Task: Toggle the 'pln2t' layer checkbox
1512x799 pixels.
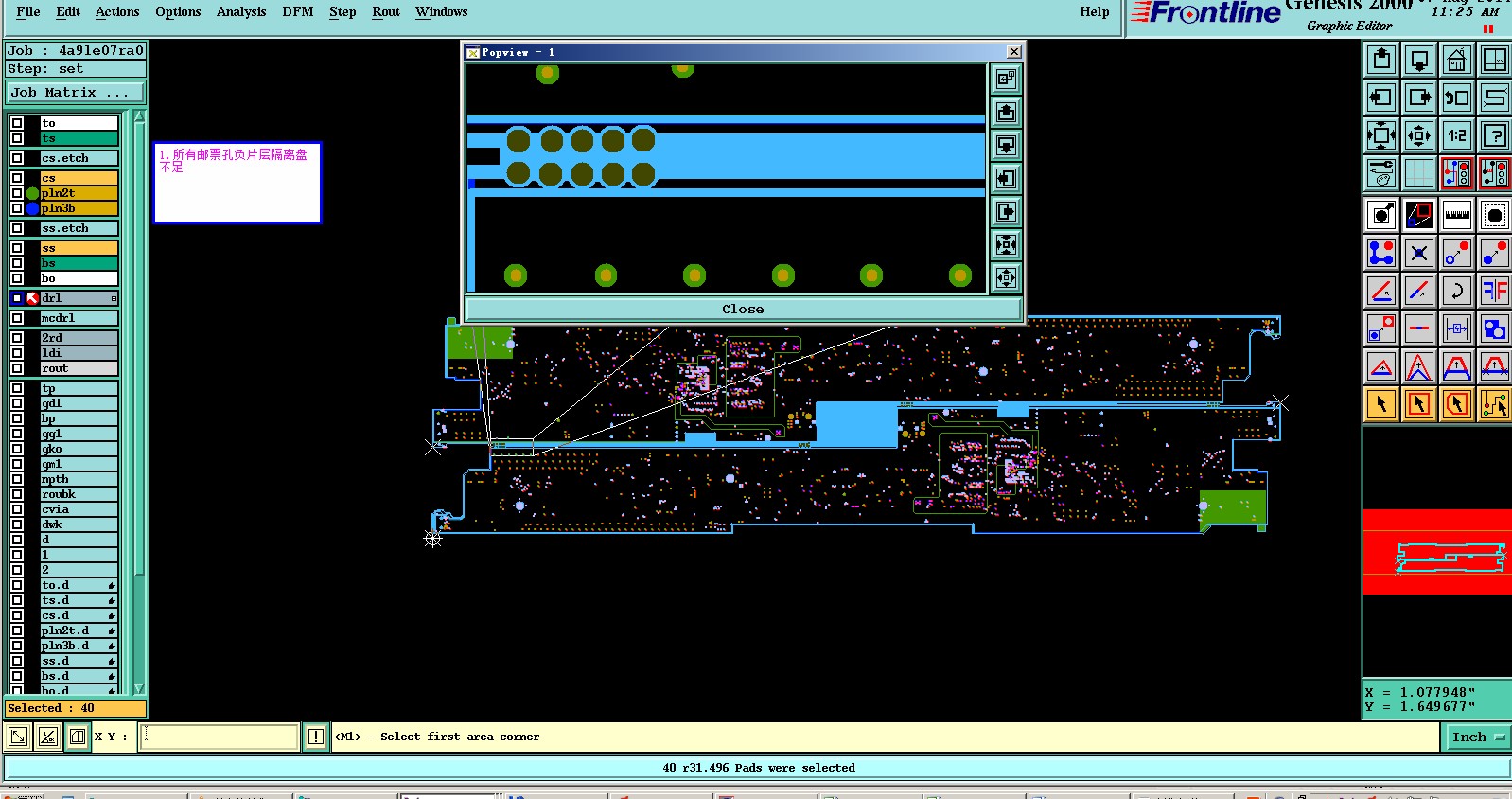Action: 17,193
